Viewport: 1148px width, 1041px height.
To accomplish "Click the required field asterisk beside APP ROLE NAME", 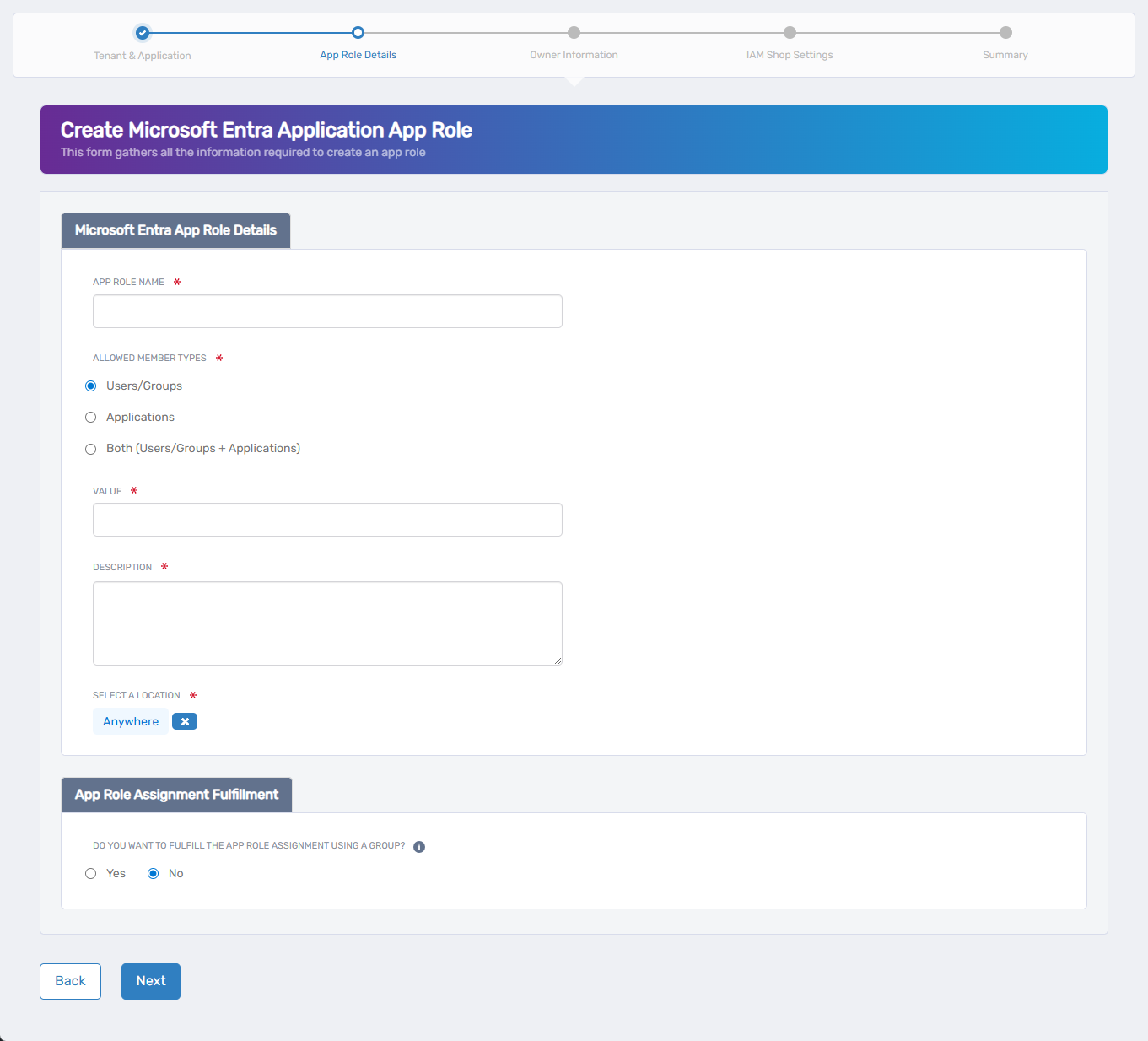I will pos(176,283).
